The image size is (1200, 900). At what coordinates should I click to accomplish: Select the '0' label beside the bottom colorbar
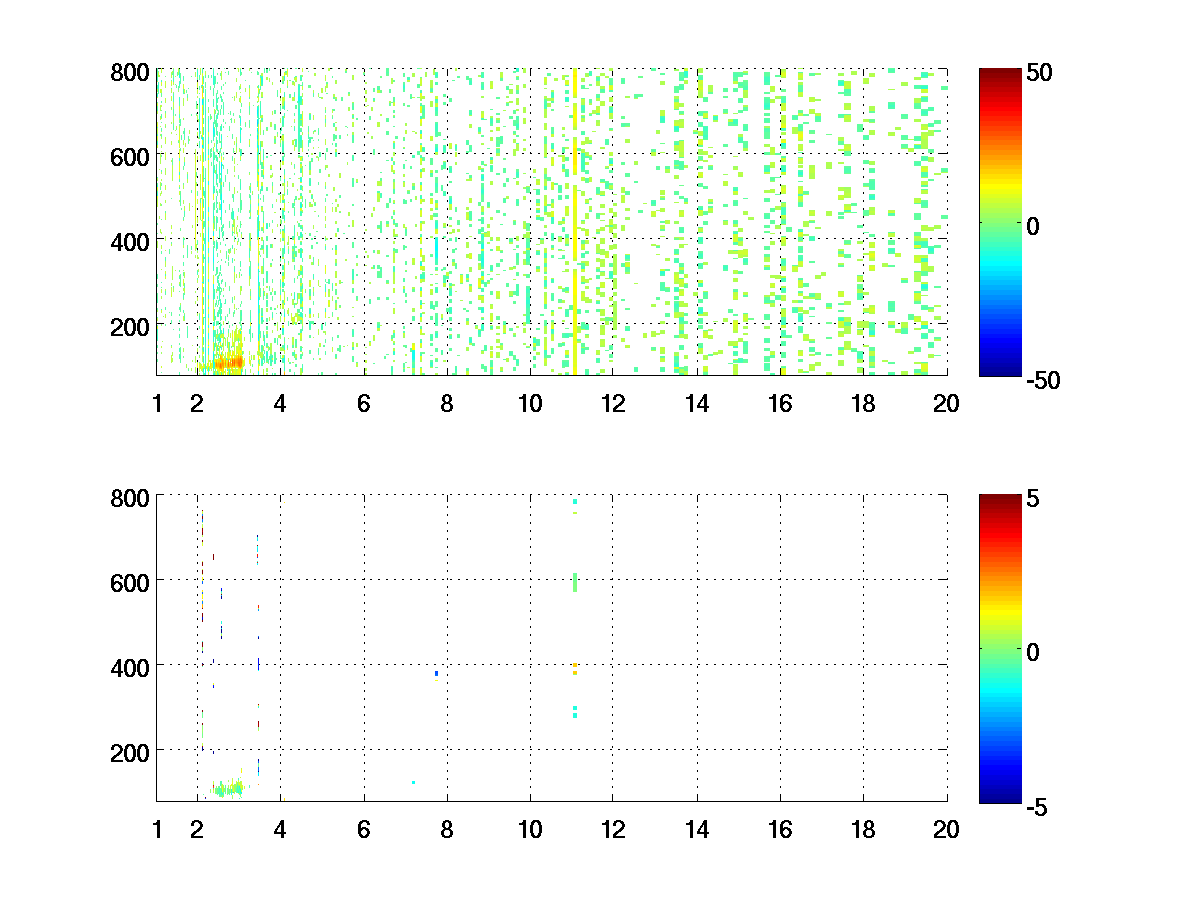pos(1033,652)
